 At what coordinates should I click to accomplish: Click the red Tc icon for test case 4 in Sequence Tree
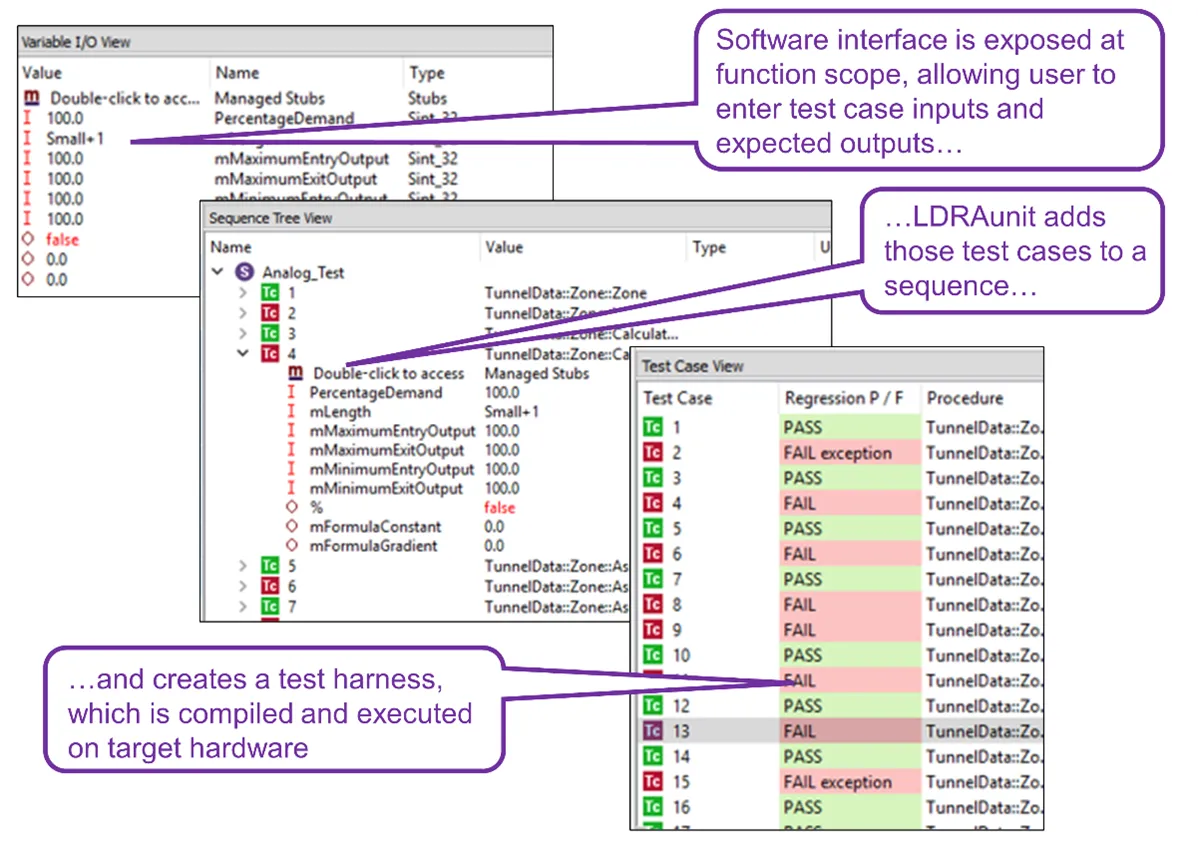point(270,354)
